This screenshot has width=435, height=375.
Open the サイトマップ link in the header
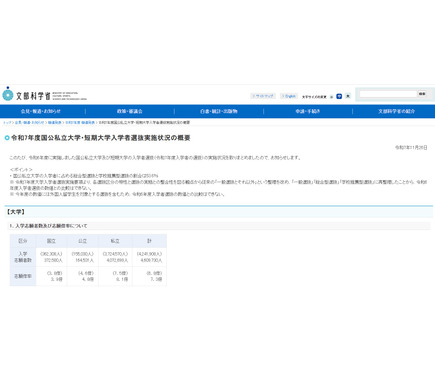click(x=263, y=96)
